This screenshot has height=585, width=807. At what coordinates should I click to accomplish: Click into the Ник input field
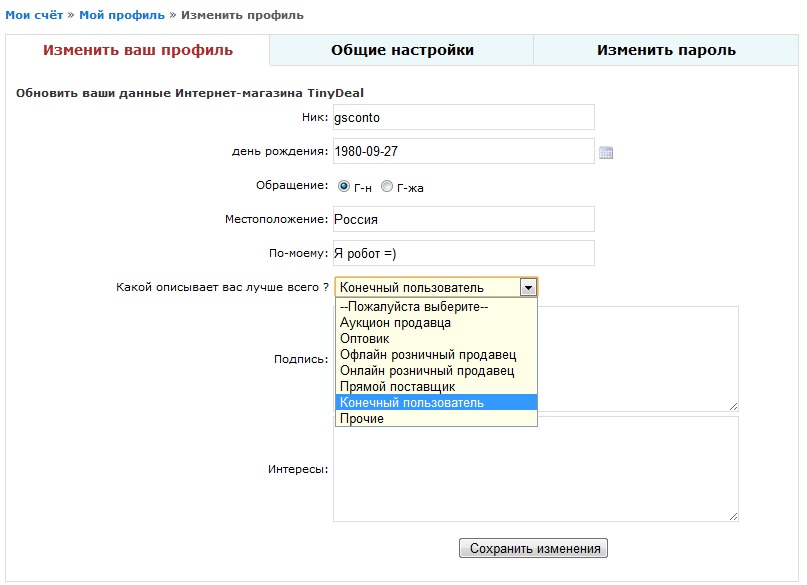463,117
